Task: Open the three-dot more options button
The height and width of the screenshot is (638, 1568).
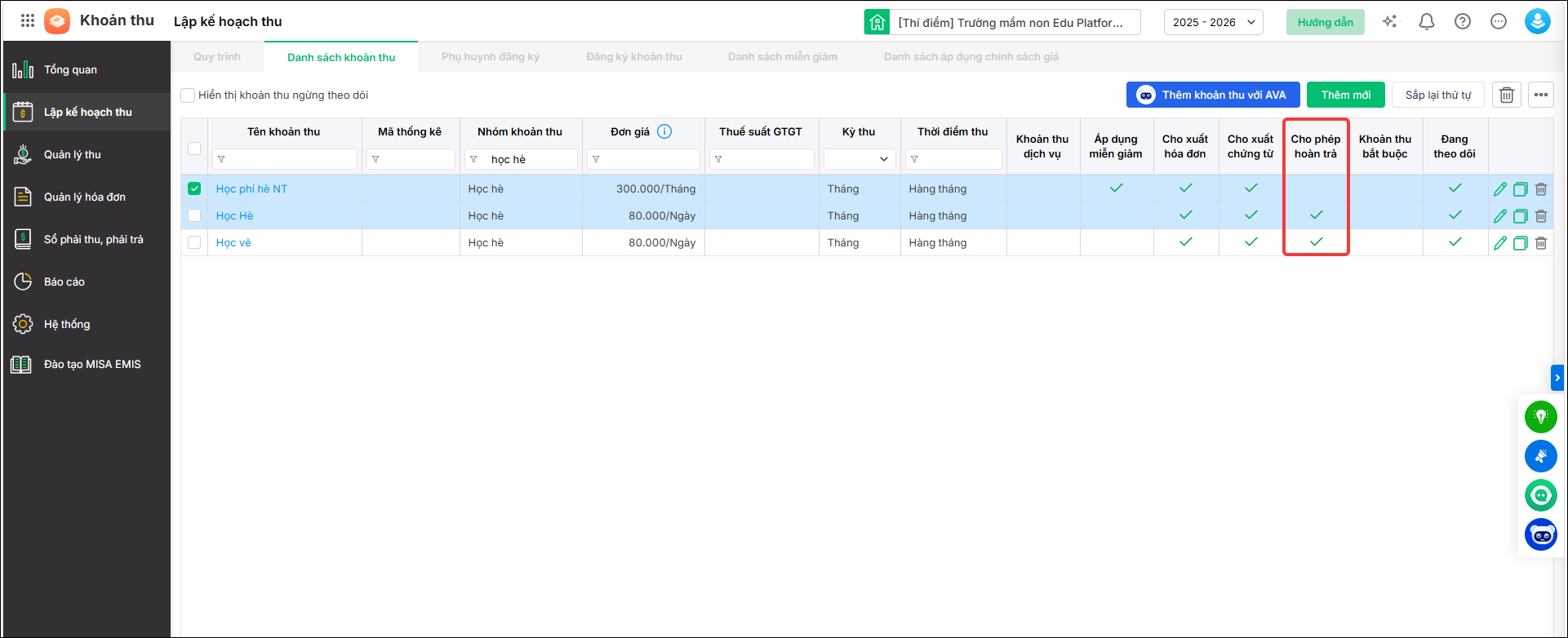Action: [1541, 95]
